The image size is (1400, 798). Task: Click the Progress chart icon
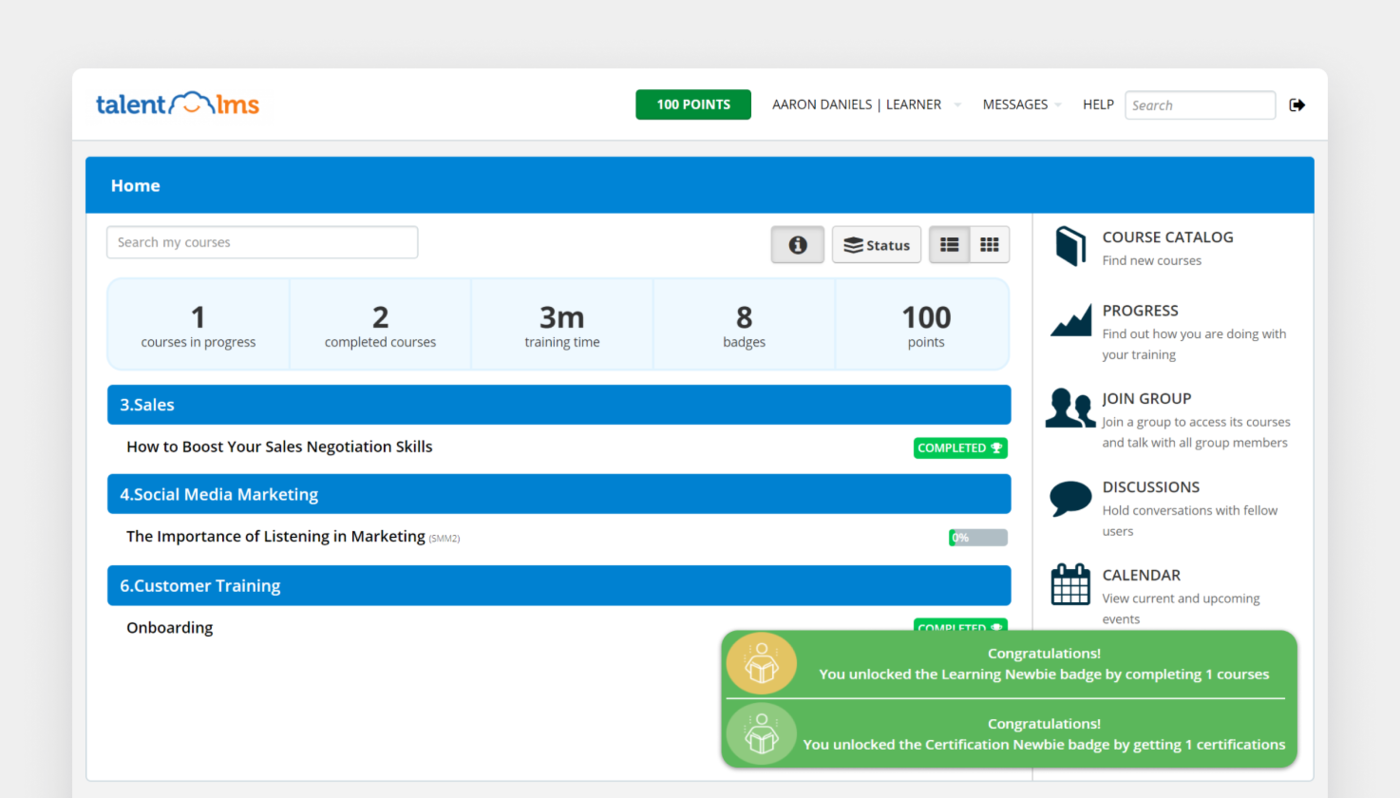point(1071,322)
